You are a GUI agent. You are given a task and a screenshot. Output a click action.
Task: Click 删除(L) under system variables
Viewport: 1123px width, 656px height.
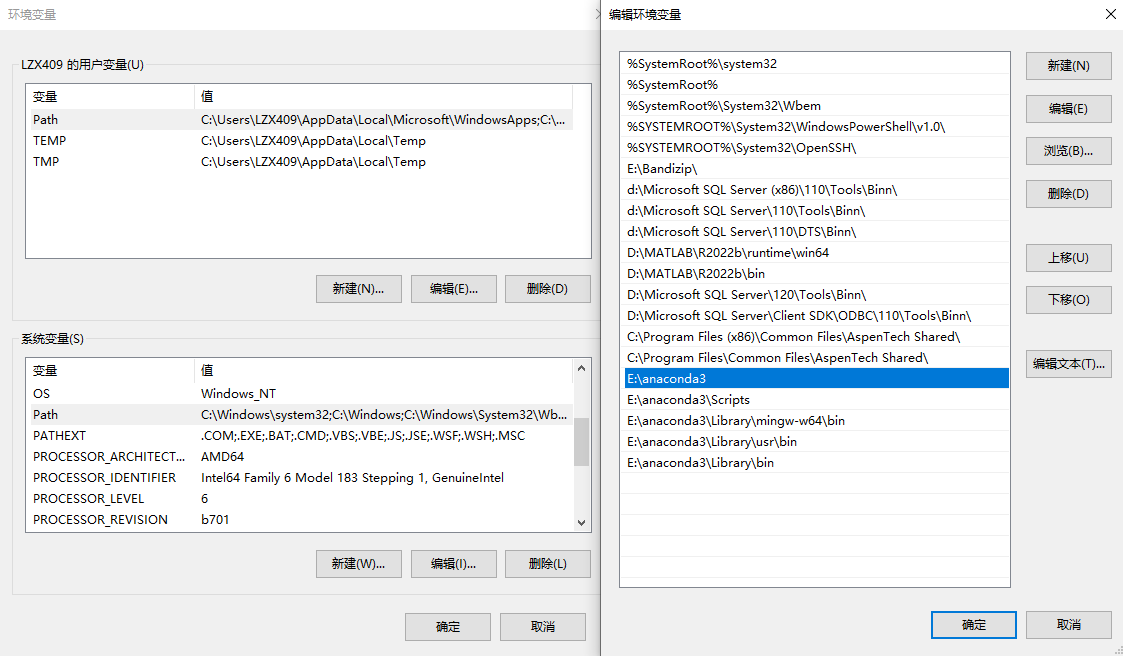pyautogui.click(x=548, y=564)
